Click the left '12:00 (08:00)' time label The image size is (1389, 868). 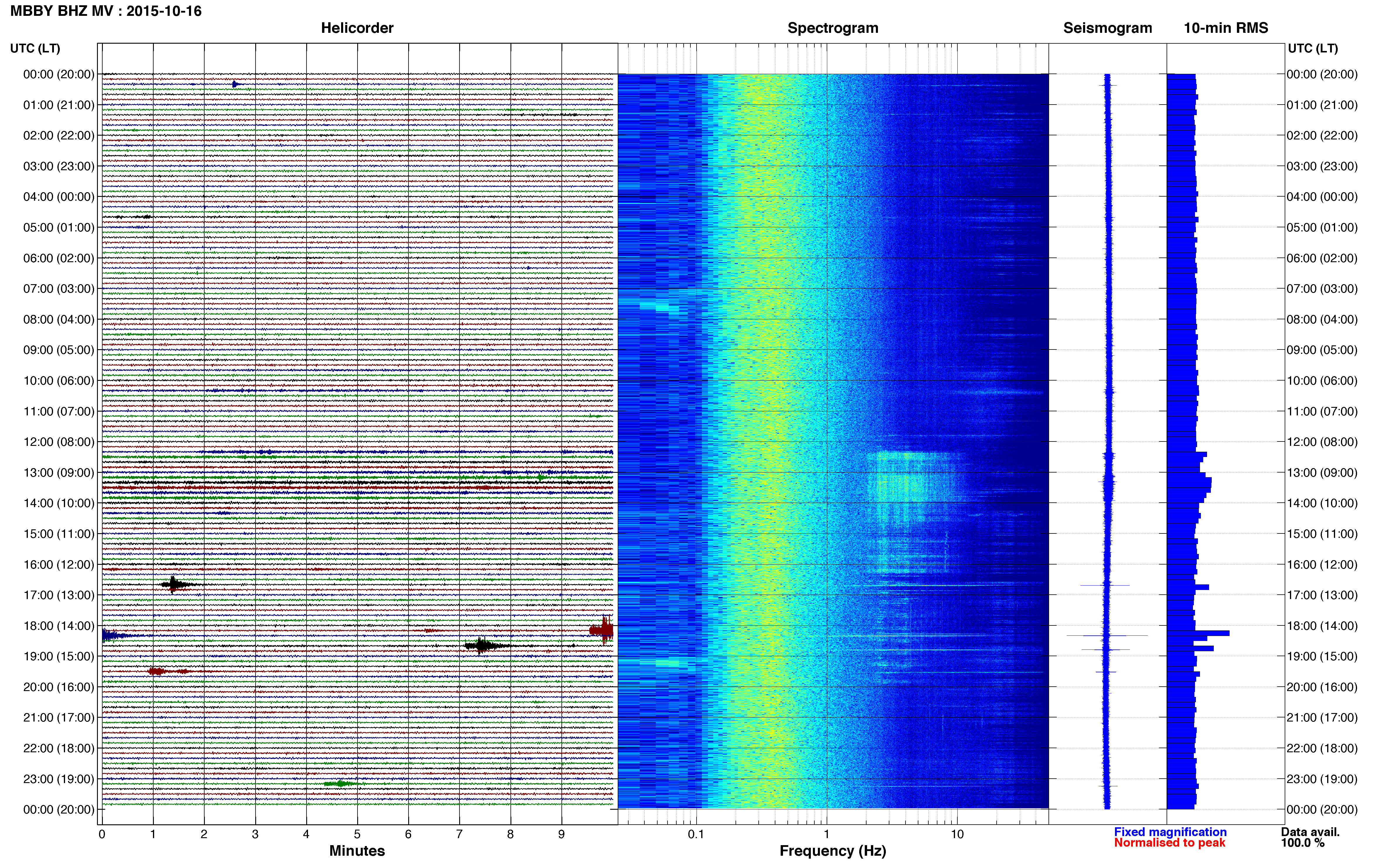click(59, 442)
